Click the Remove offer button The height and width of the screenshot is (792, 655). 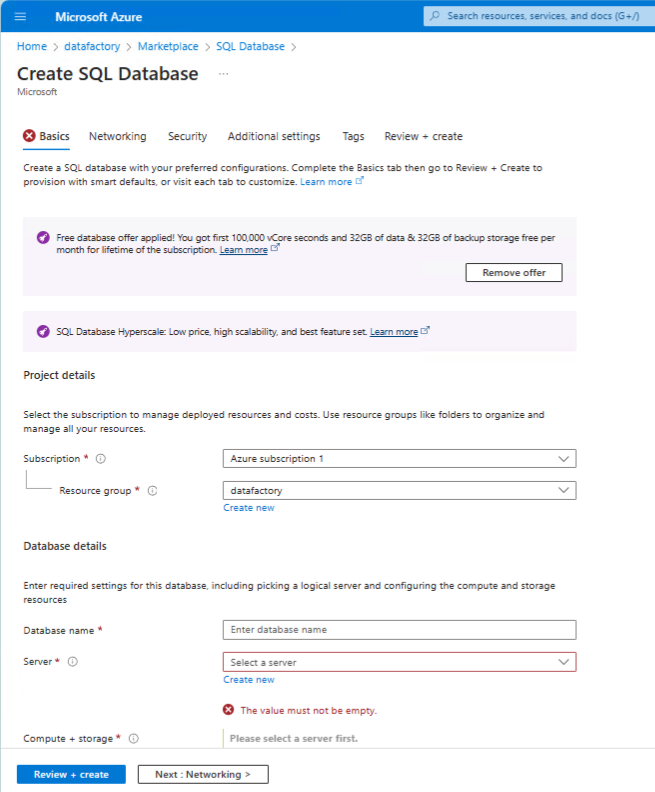coord(514,273)
